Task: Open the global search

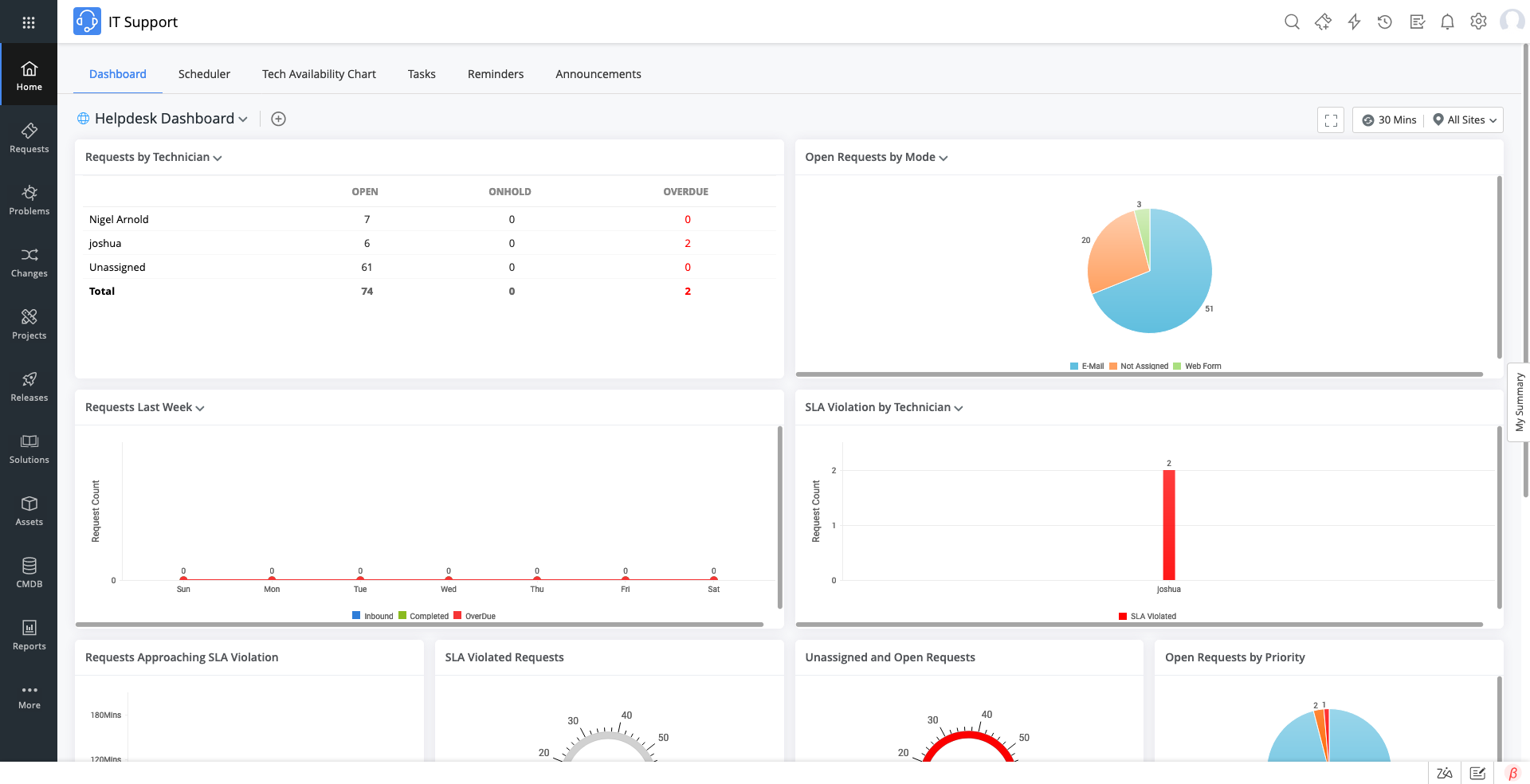Action: tap(1292, 22)
